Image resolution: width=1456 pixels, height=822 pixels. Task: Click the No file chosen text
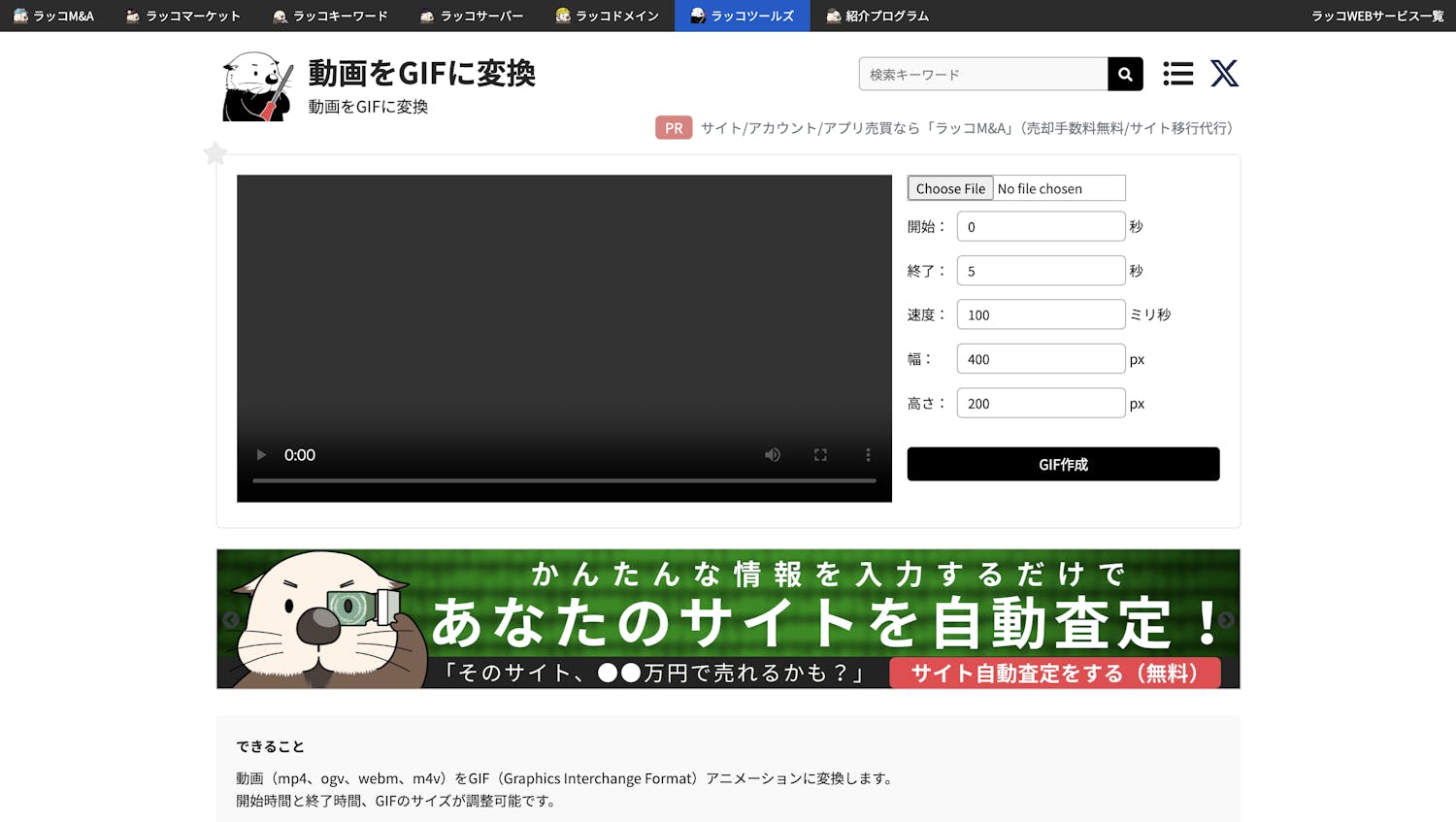point(1040,188)
